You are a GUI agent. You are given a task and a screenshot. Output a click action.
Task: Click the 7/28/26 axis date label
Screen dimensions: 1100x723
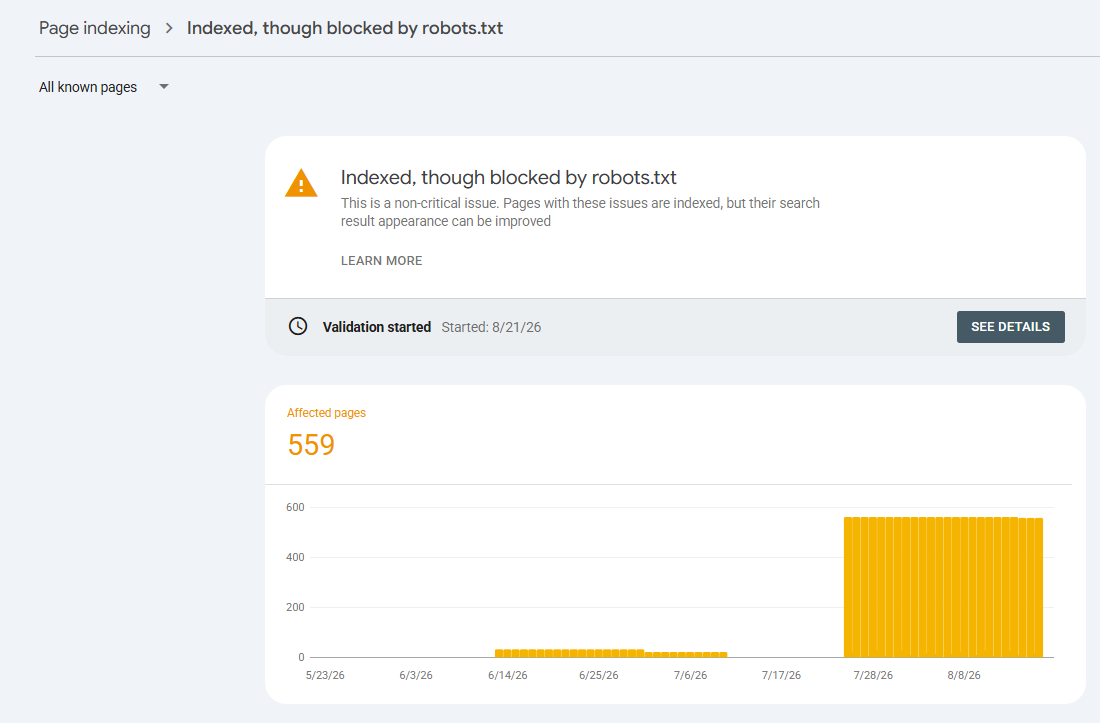click(x=873, y=675)
